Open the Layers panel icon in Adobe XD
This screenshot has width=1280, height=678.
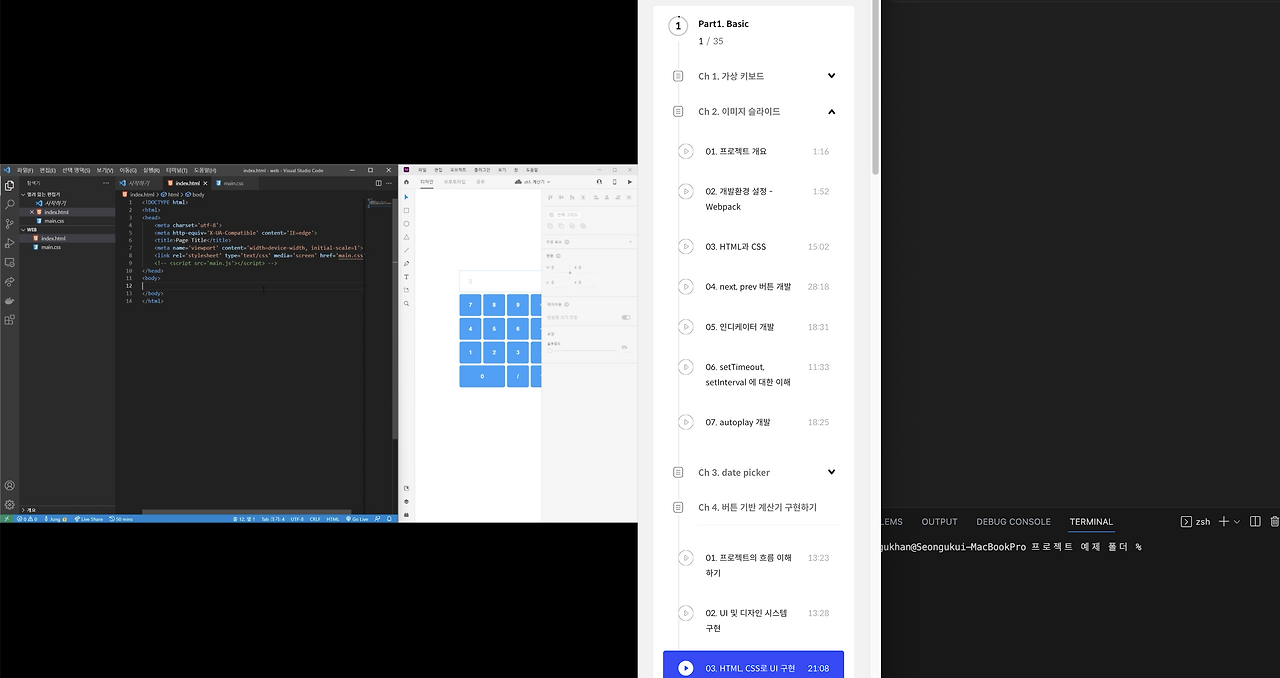click(406, 501)
